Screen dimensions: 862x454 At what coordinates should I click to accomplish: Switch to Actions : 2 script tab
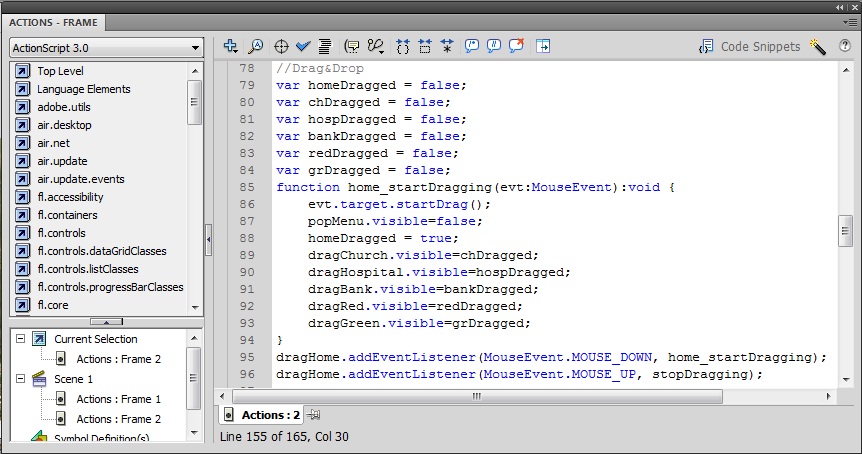262,415
